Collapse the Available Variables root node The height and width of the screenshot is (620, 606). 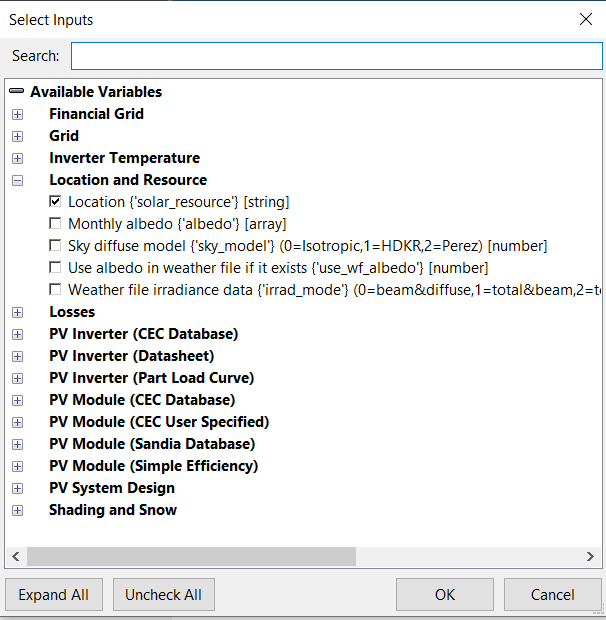coord(17,92)
